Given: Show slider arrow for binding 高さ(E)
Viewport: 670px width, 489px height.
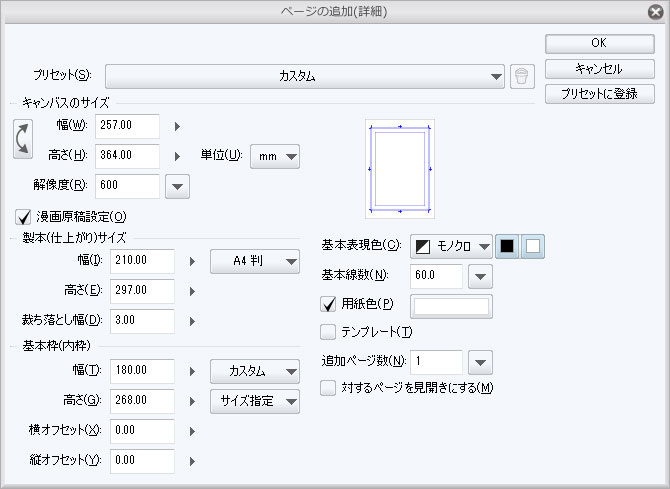Looking at the screenshot, I should pyautogui.click(x=192, y=292).
